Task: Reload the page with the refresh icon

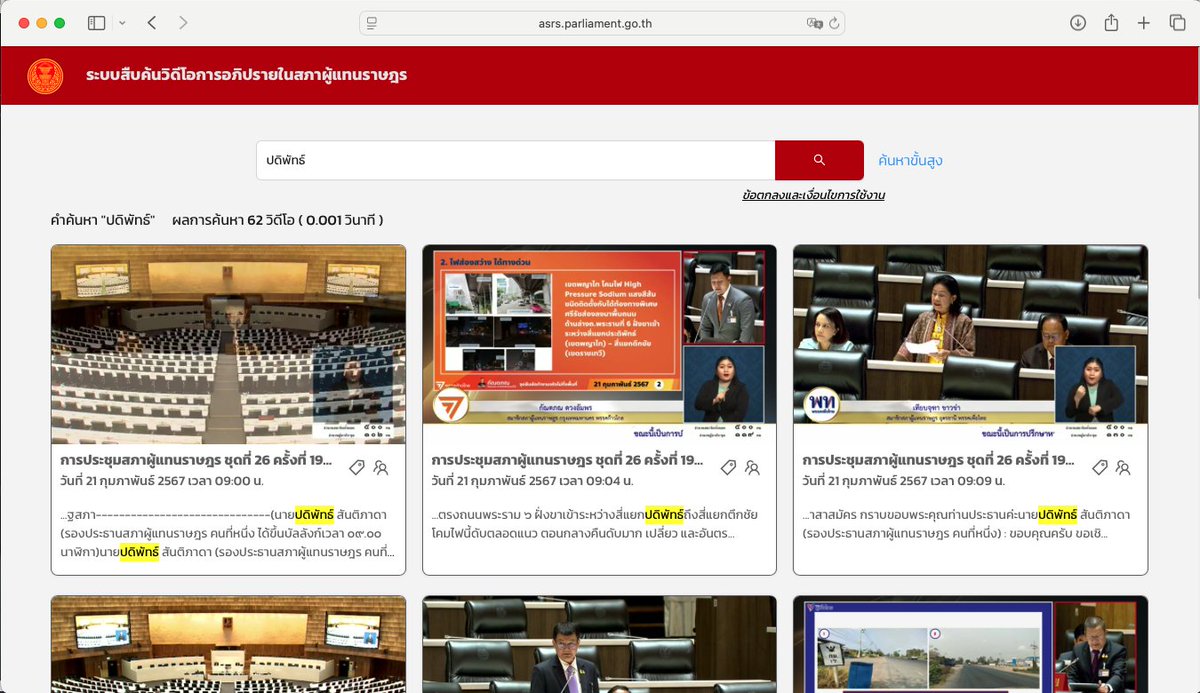Action: click(833, 23)
